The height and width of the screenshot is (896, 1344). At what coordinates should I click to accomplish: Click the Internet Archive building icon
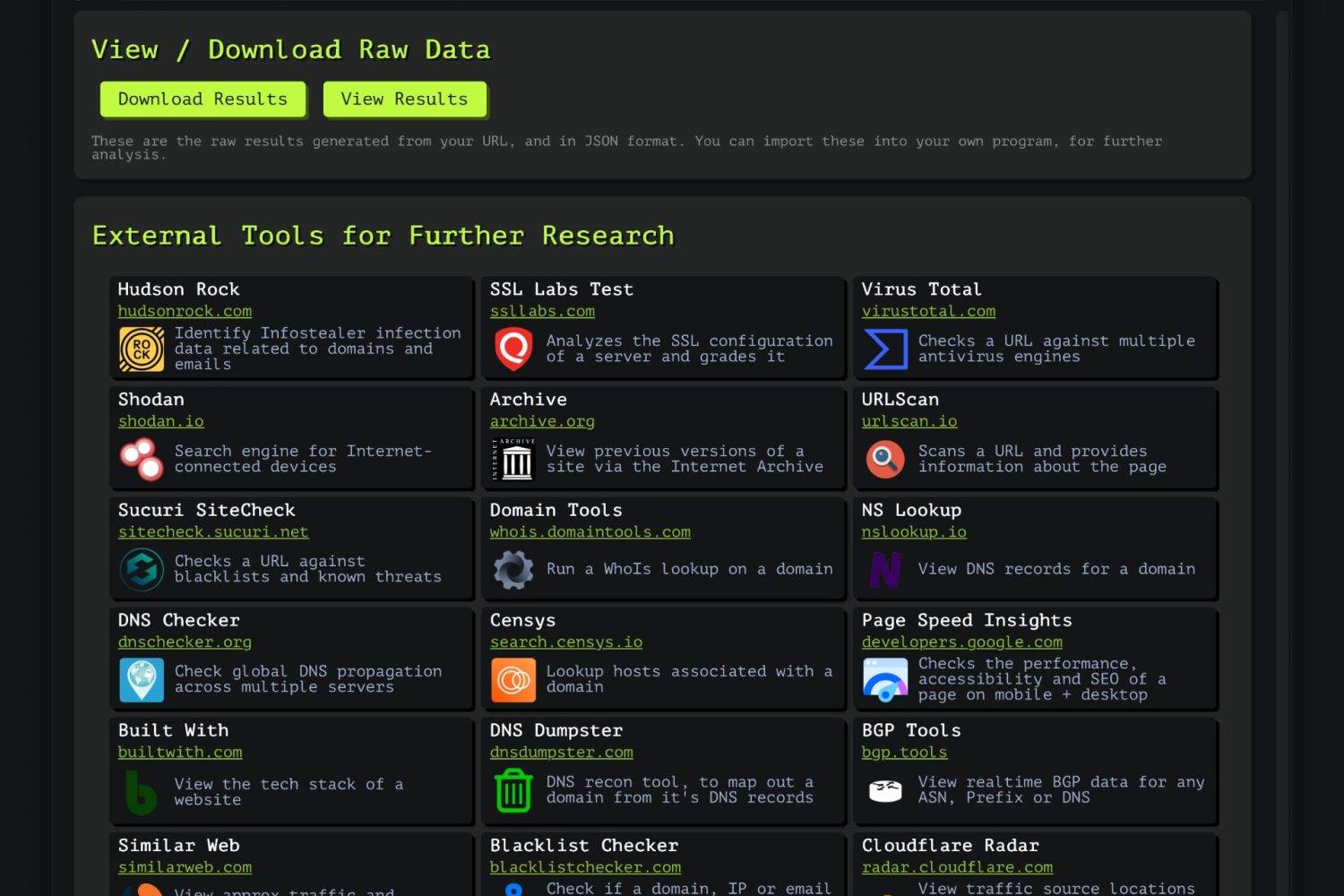[513, 459]
